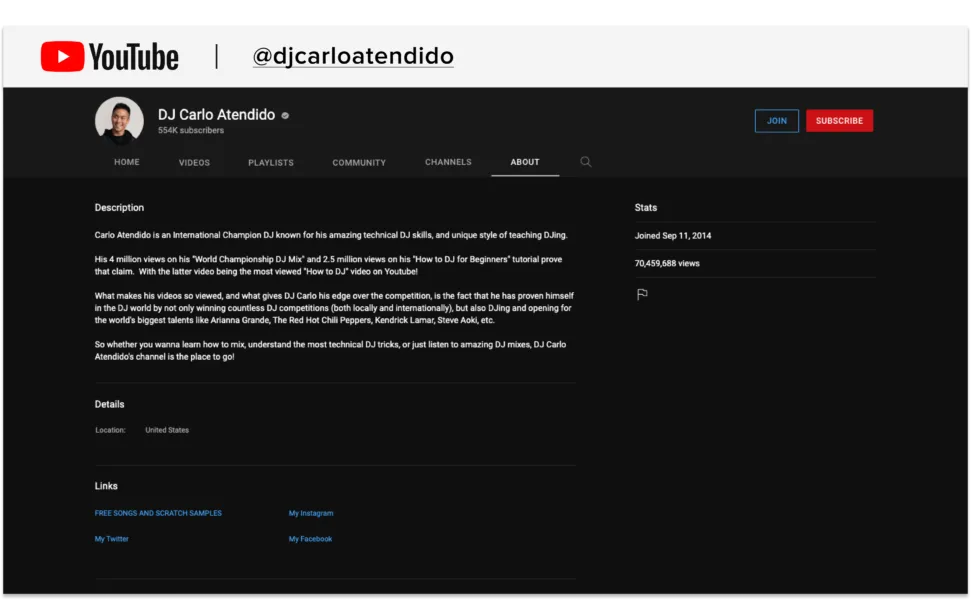The width and height of the screenshot is (971, 600).
Task: Click the Links heading
Action: [106, 486]
